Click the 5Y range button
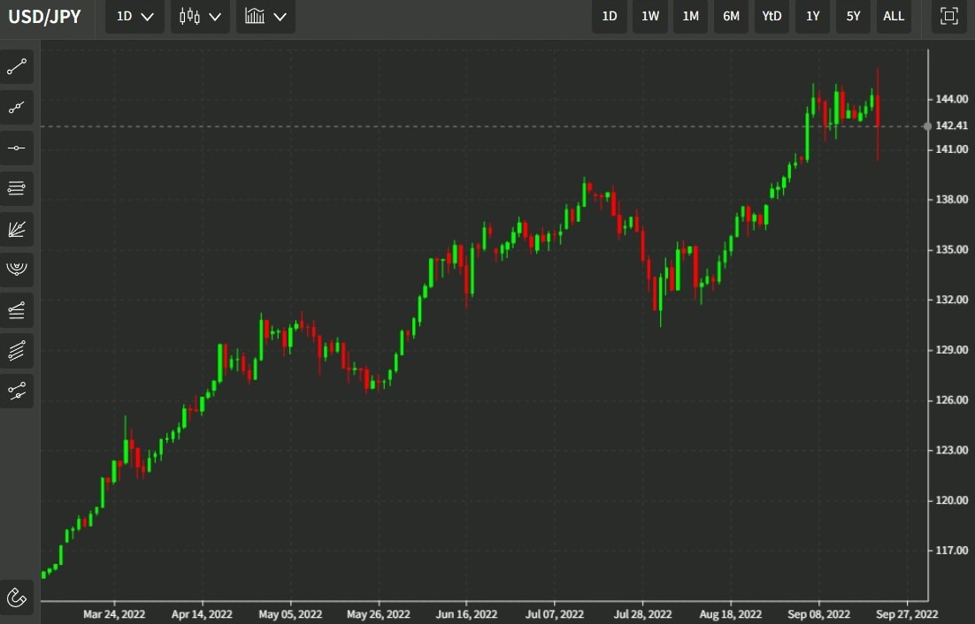975x624 pixels. [x=852, y=16]
